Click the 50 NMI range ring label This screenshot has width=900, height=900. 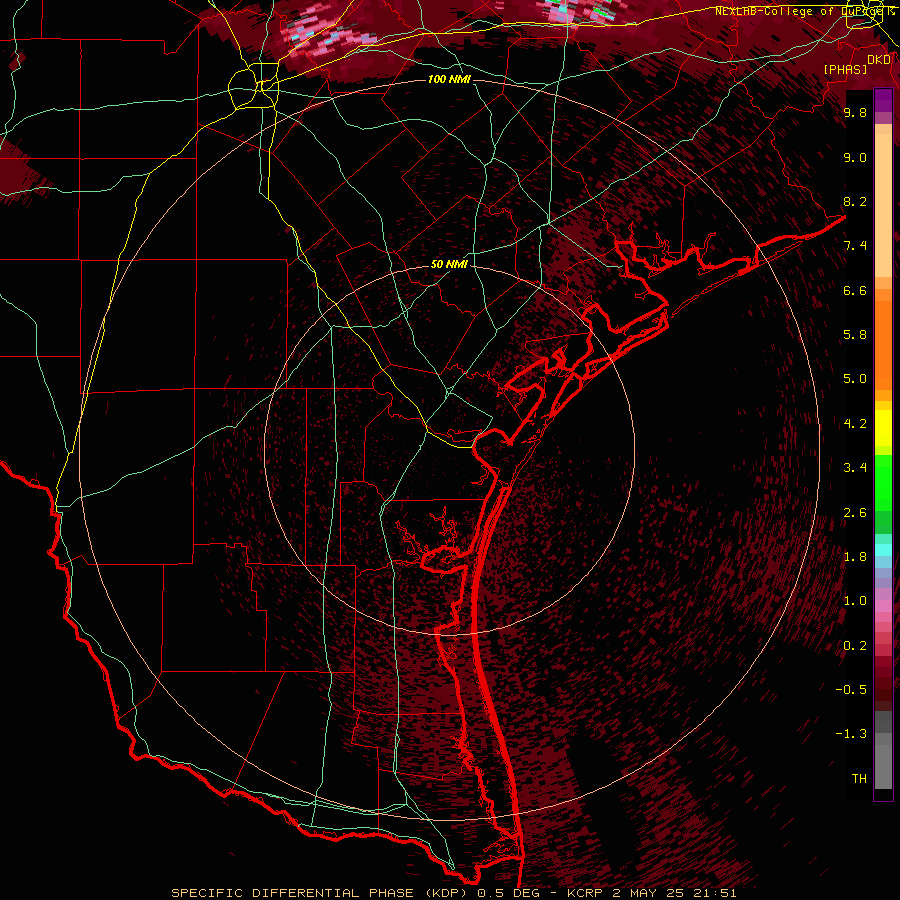pos(449,264)
